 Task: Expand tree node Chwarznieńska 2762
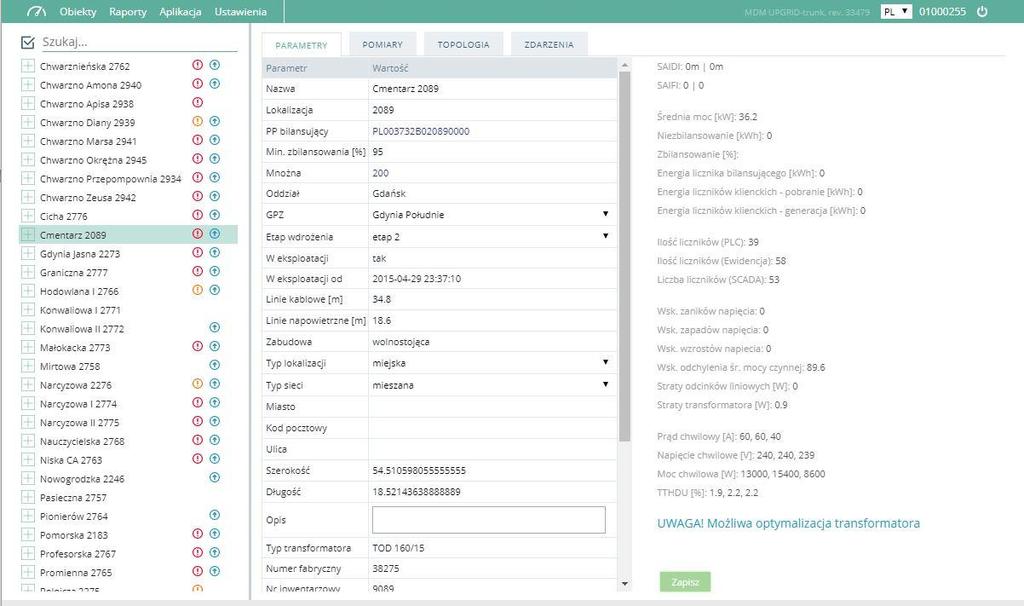click(27, 66)
